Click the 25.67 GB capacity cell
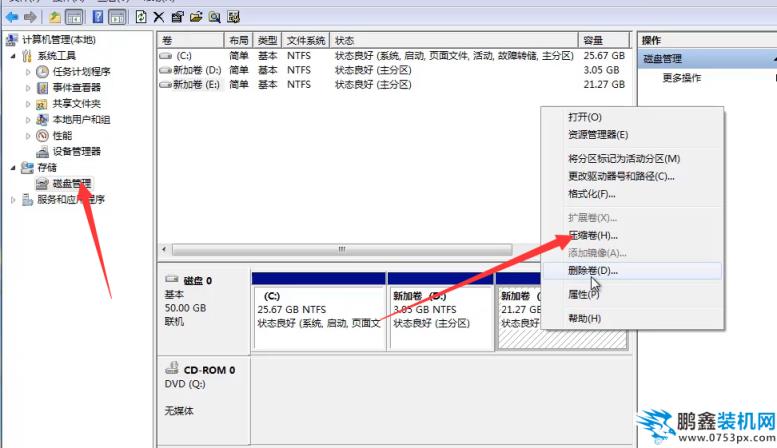The height and width of the screenshot is (448, 777). tap(604, 56)
